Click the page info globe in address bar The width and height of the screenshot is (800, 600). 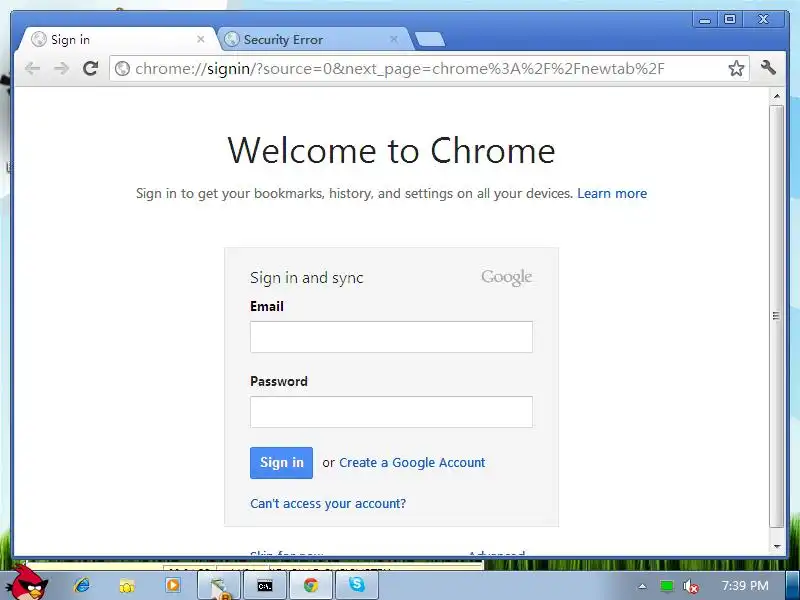coord(122,68)
